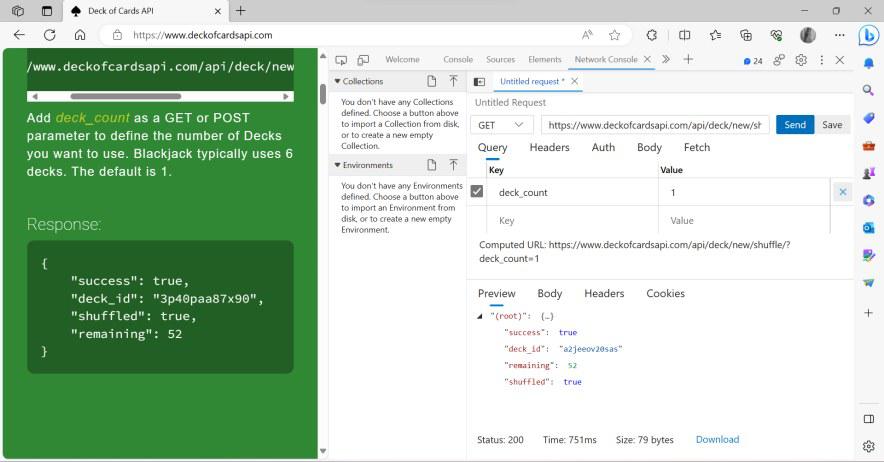884x462 pixels.
Task: Remove the deck_count query row
Action: coord(842,192)
